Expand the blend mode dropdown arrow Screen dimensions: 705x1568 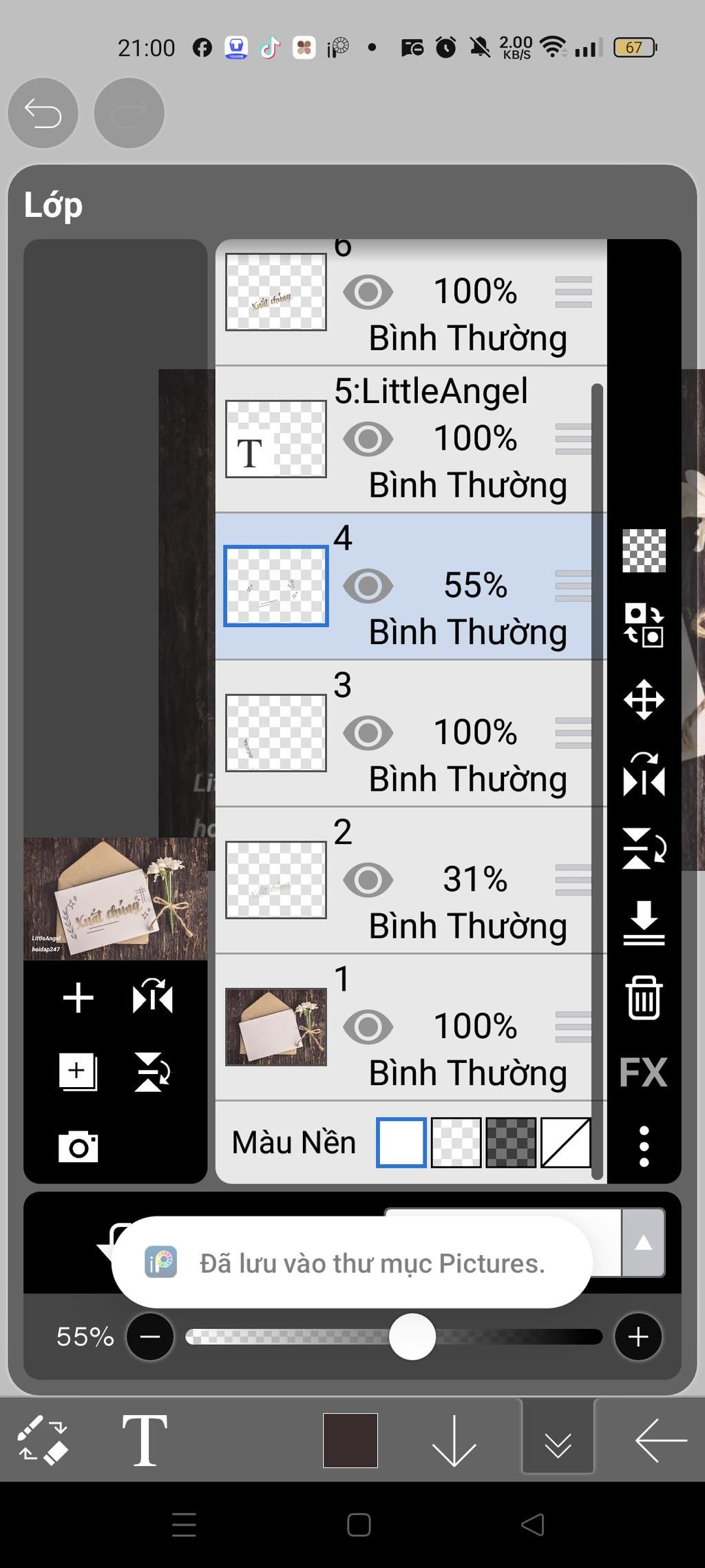click(643, 1242)
